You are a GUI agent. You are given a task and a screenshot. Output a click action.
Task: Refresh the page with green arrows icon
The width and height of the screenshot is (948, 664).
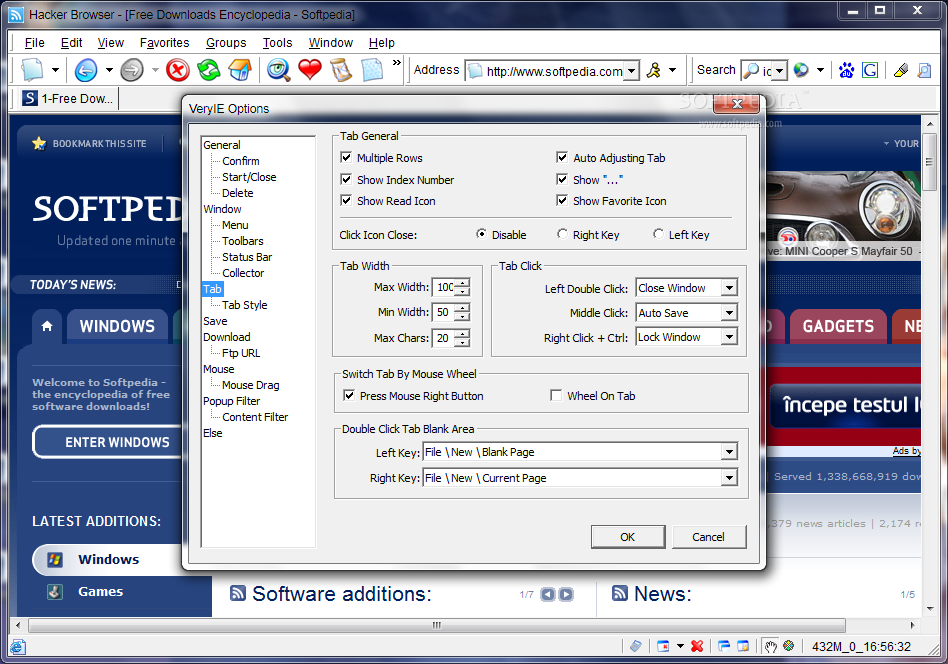coord(209,70)
